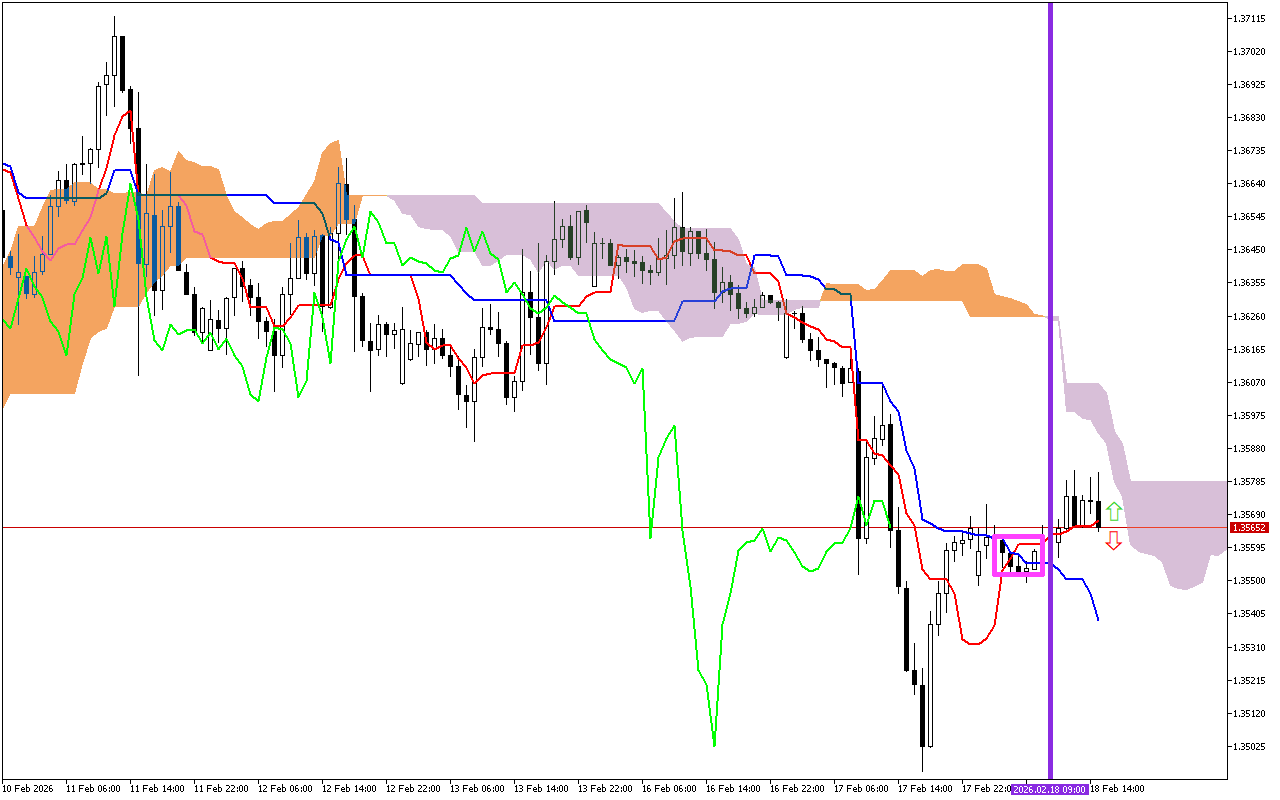Viewport: 1280px width, 800px height.
Task: Click the 10 Feb 2026 date axis label
Action: (26, 790)
